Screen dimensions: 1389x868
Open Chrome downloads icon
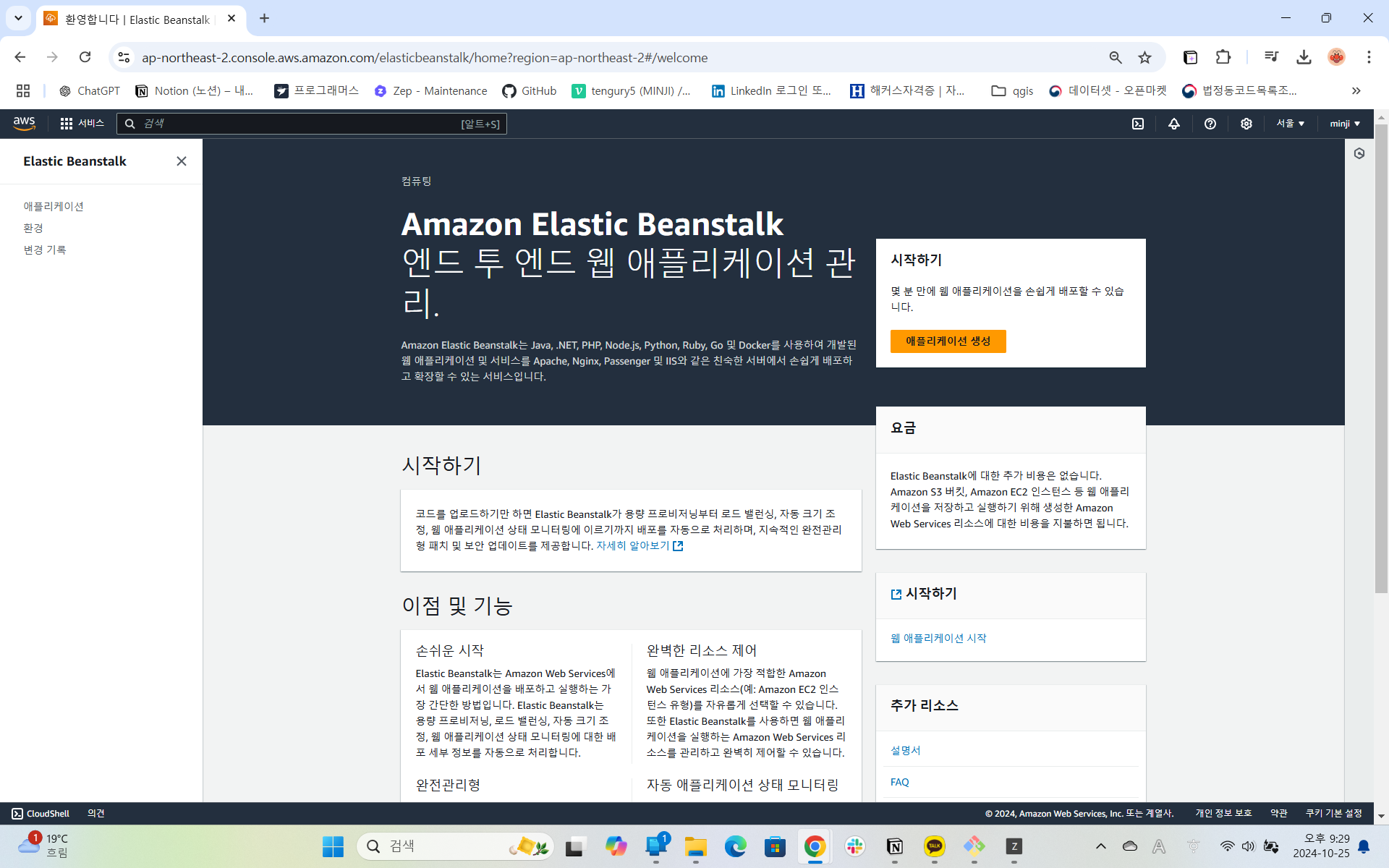click(1304, 57)
